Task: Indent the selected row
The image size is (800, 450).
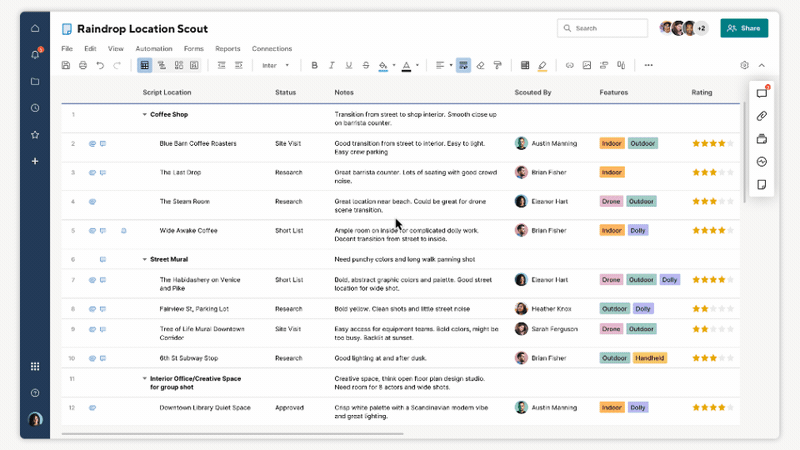Action: tap(238, 65)
